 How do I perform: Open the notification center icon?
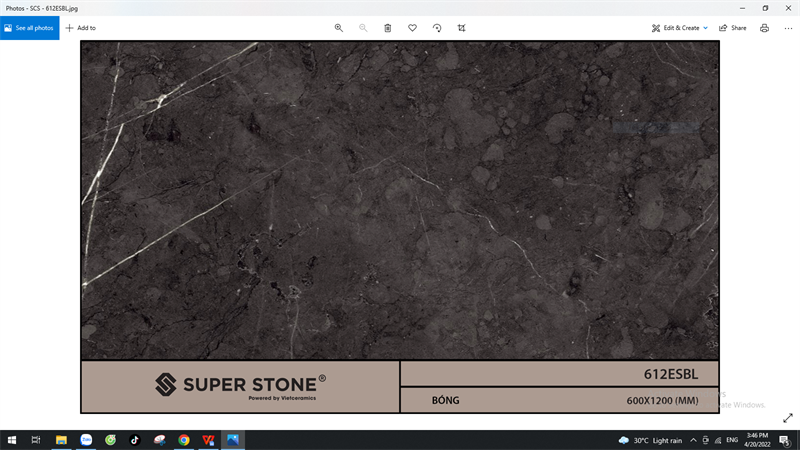coord(785,440)
